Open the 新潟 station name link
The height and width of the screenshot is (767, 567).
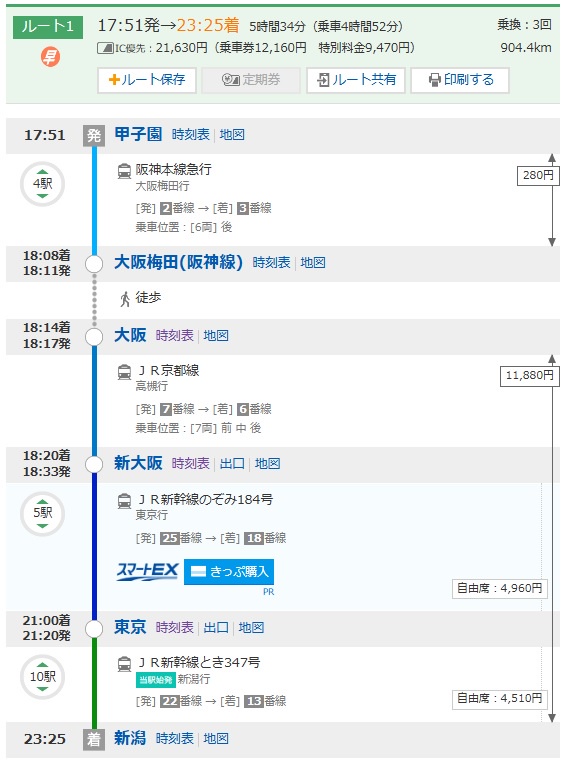[130, 738]
